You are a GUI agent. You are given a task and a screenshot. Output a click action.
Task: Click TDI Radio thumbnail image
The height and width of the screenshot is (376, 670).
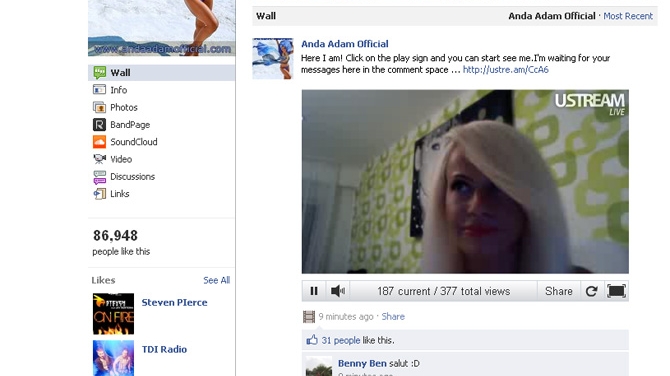tap(113, 358)
